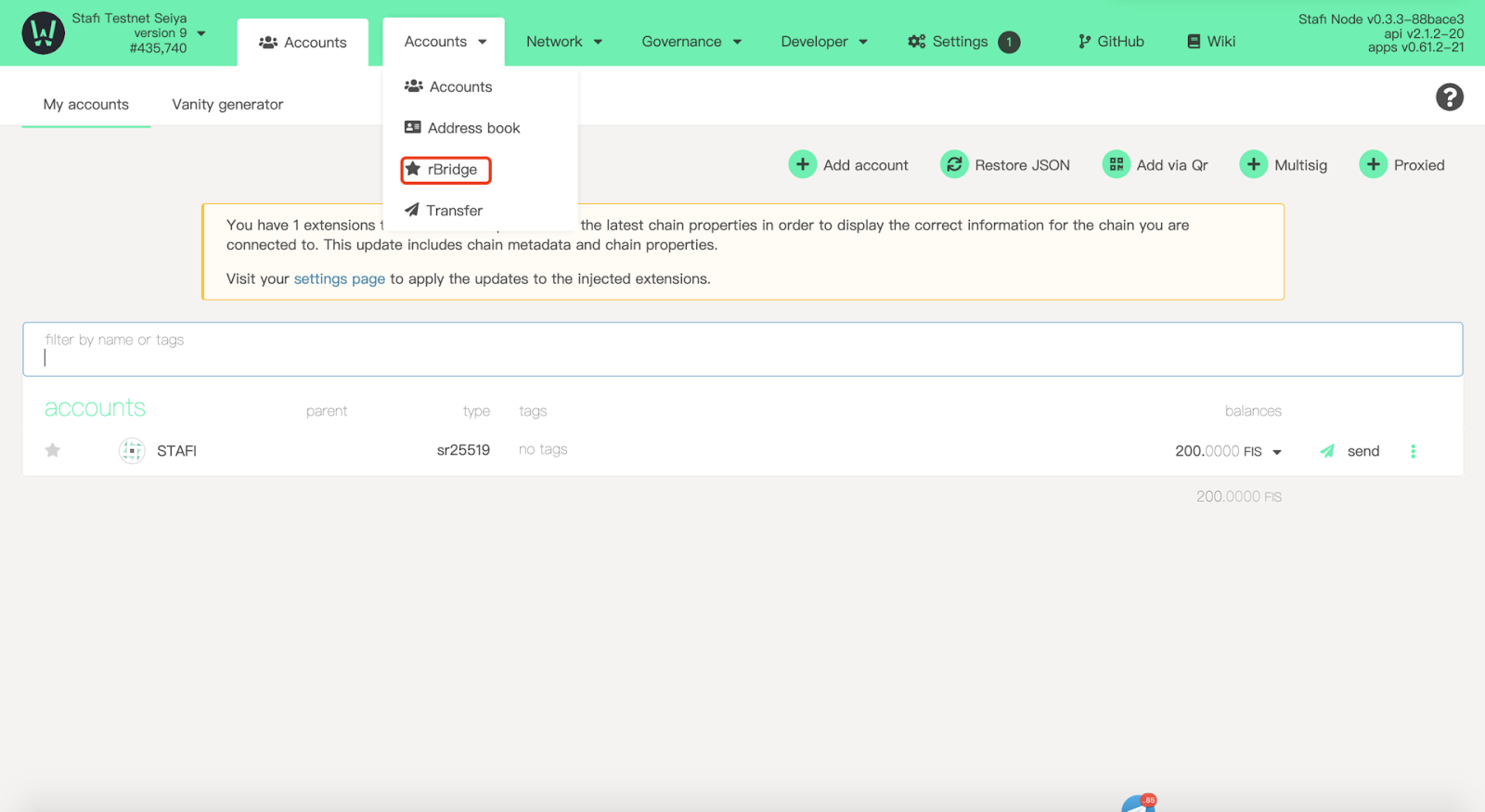Open the chain selector dropdown arrow
This screenshot has width=1485, height=812.
tap(201, 33)
